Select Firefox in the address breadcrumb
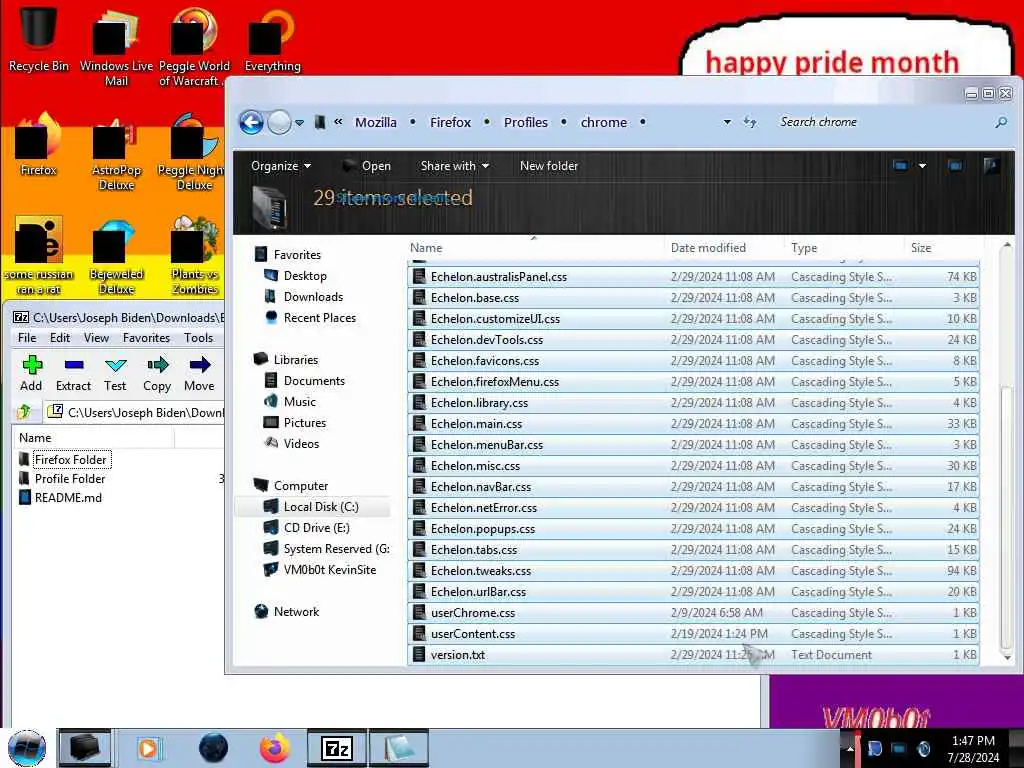The width and height of the screenshot is (1024, 768). coord(450,122)
